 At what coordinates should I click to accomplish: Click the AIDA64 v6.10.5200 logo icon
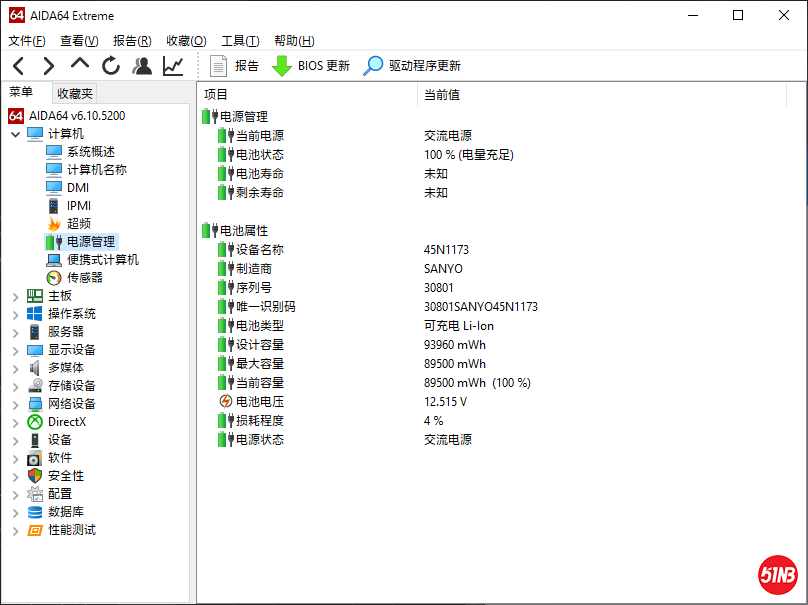pyautogui.click(x=14, y=115)
